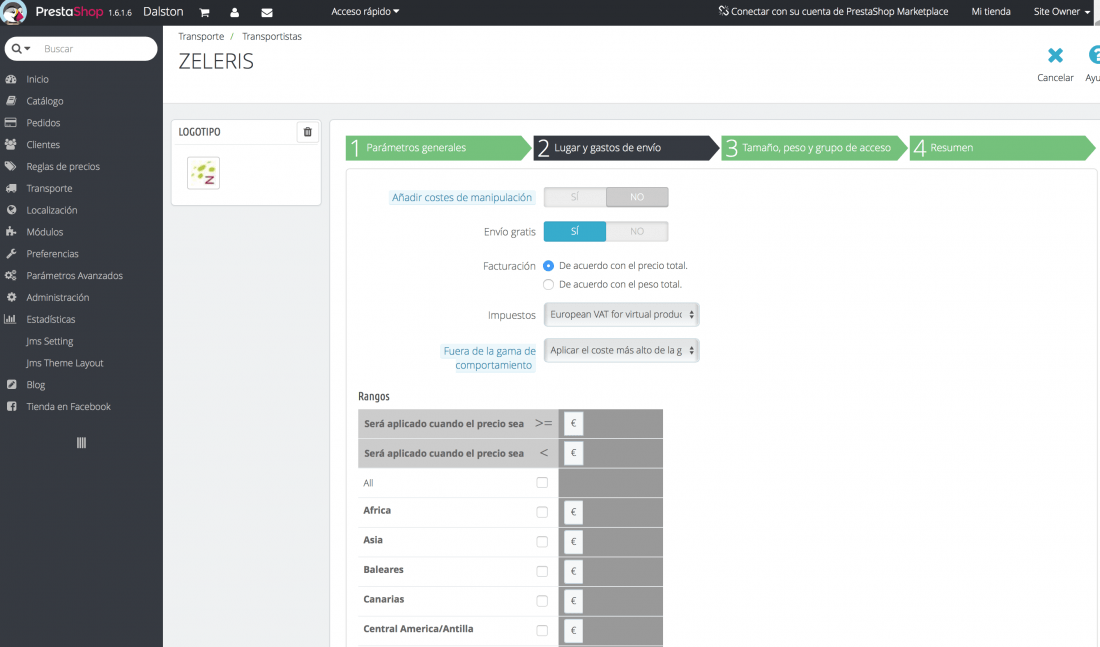Screen dimensions: 1100x647
Task: Check the Central America/Antilla zone checkbox
Action: [x=542, y=630]
